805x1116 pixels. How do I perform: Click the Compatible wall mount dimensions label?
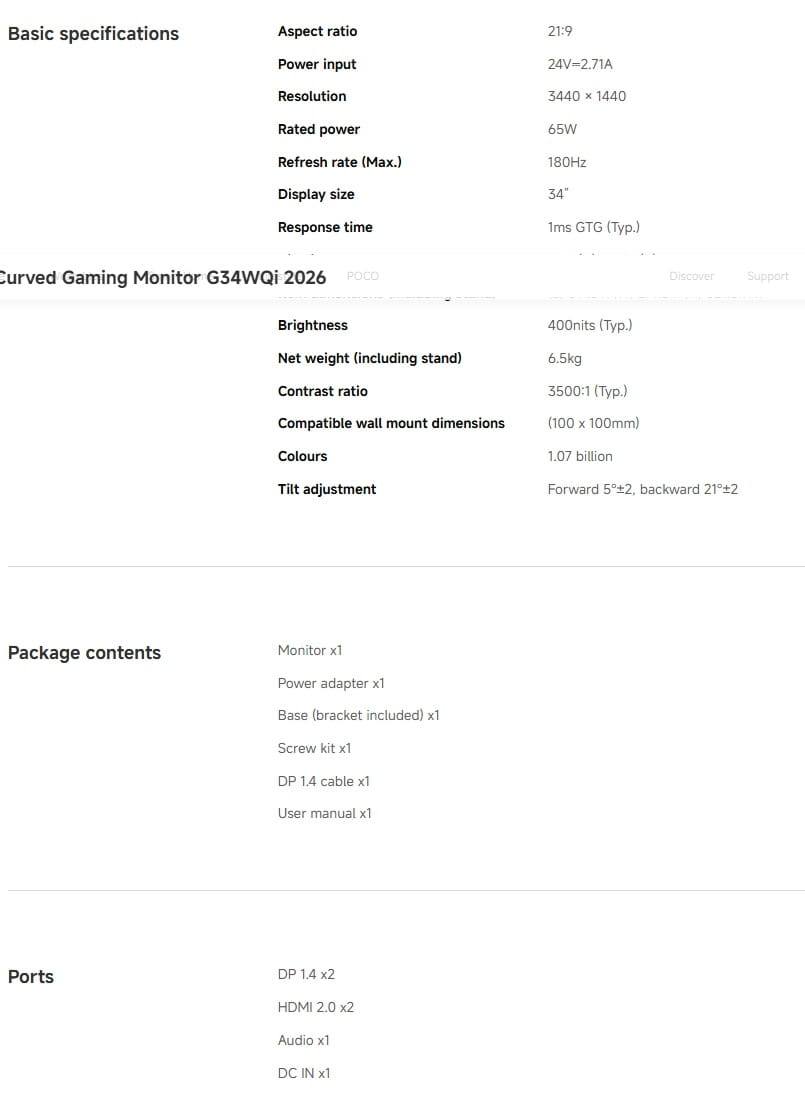tap(391, 424)
